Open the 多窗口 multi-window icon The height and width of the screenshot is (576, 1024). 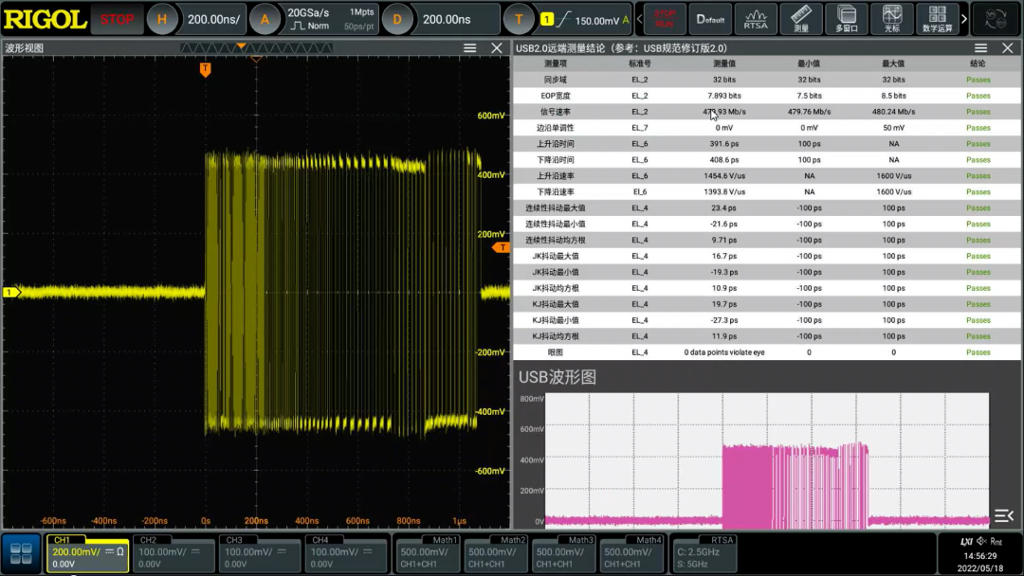(846, 18)
